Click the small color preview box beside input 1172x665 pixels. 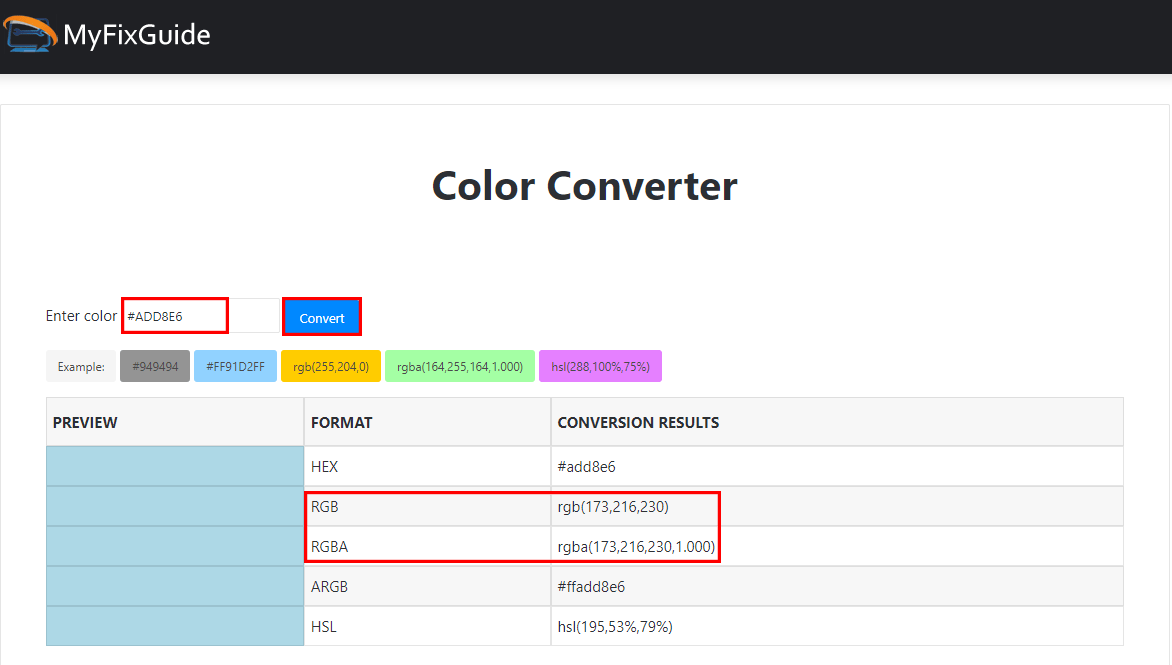[256, 315]
